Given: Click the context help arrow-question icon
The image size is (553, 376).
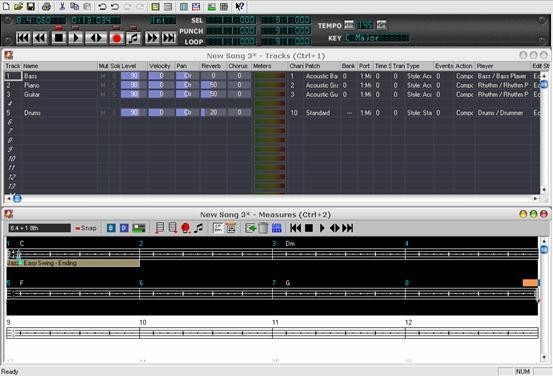Looking at the screenshot, I should 240,6.
